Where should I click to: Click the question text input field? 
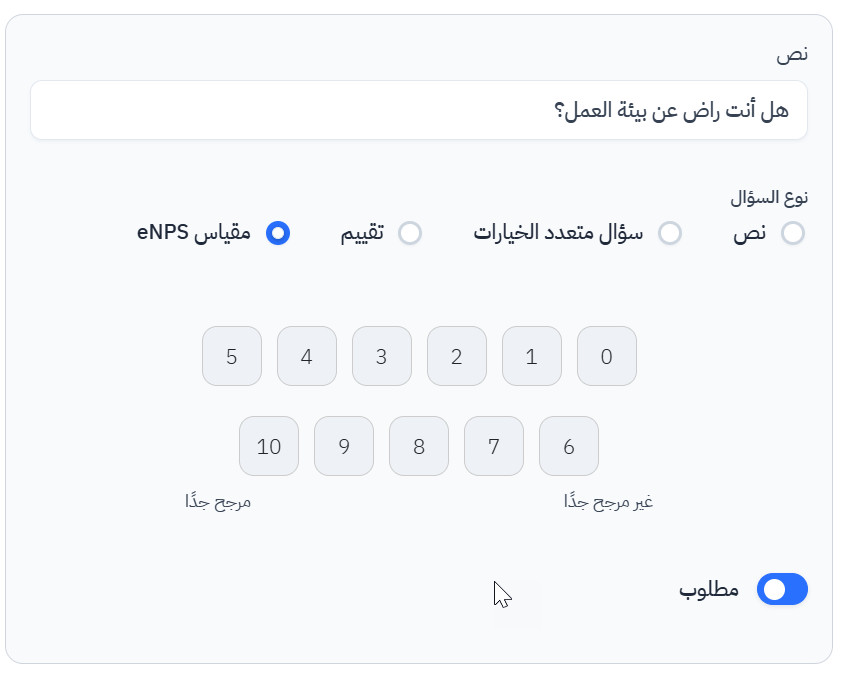click(x=419, y=110)
